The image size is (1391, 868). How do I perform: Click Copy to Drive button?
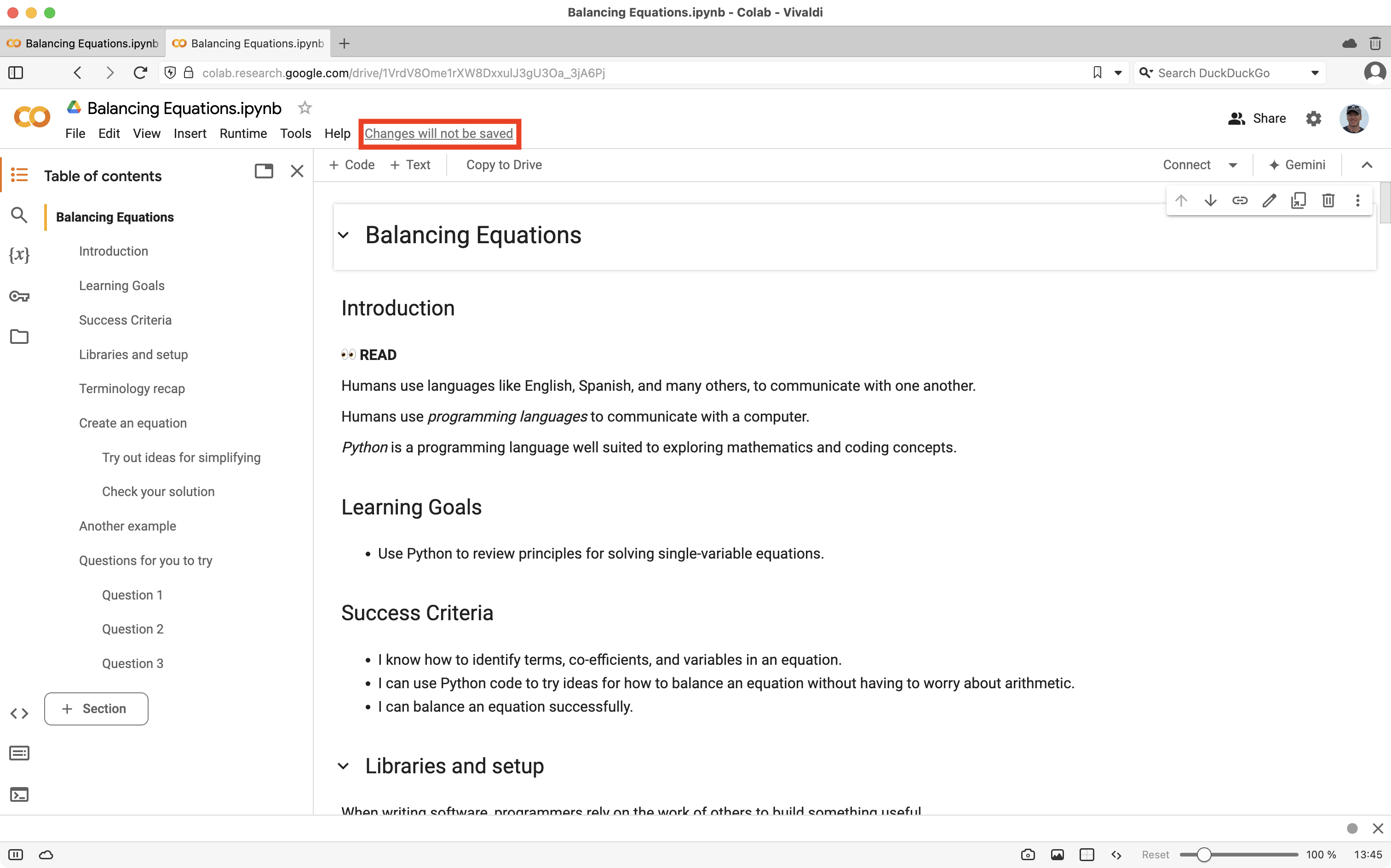(x=504, y=164)
